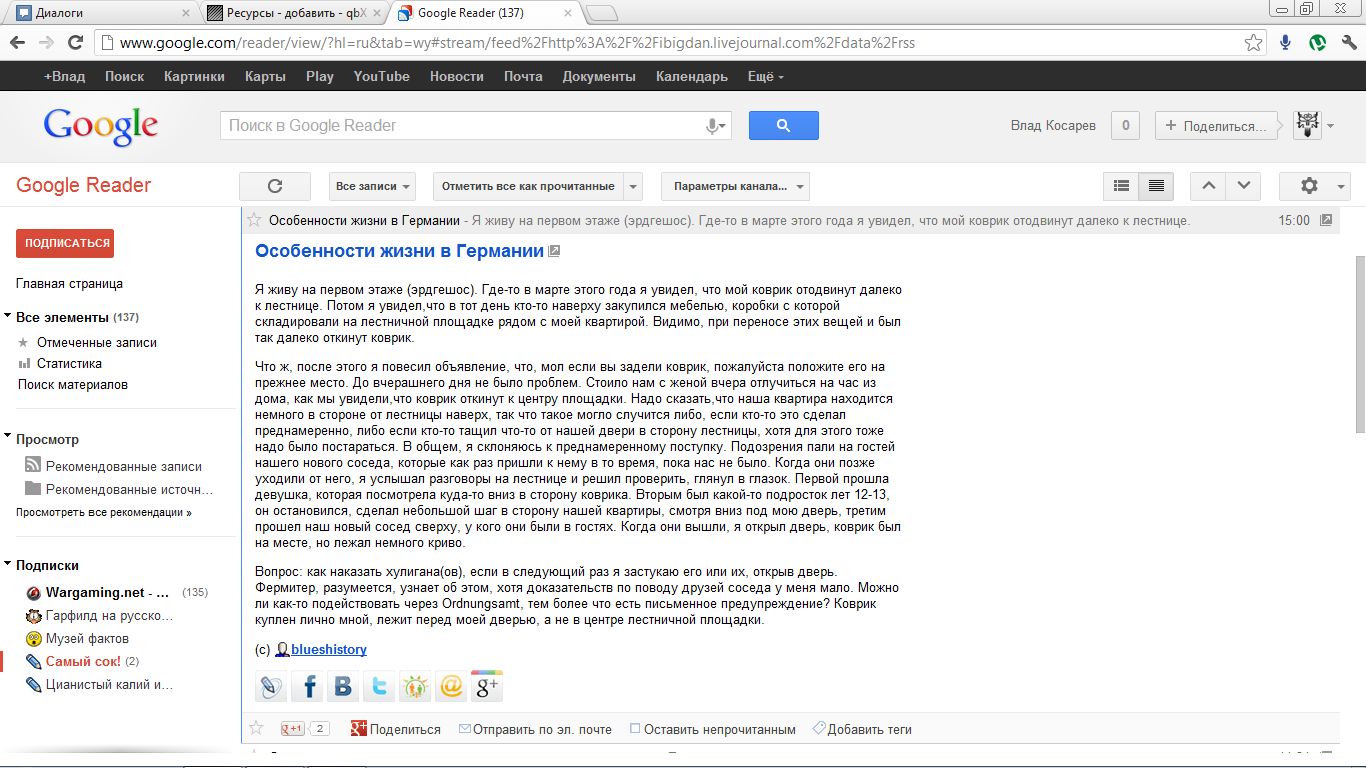1366x768 pixels.
Task: Share the post via the Twitter icon
Action: [x=379, y=686]
